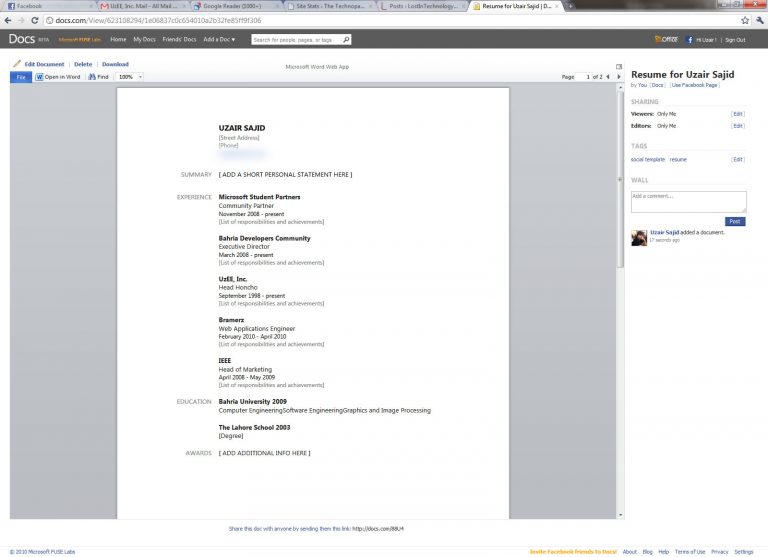The height and width of the screenshot is (557, 768).
Task: Click the search magnifier icon
Action: [346, 40]
